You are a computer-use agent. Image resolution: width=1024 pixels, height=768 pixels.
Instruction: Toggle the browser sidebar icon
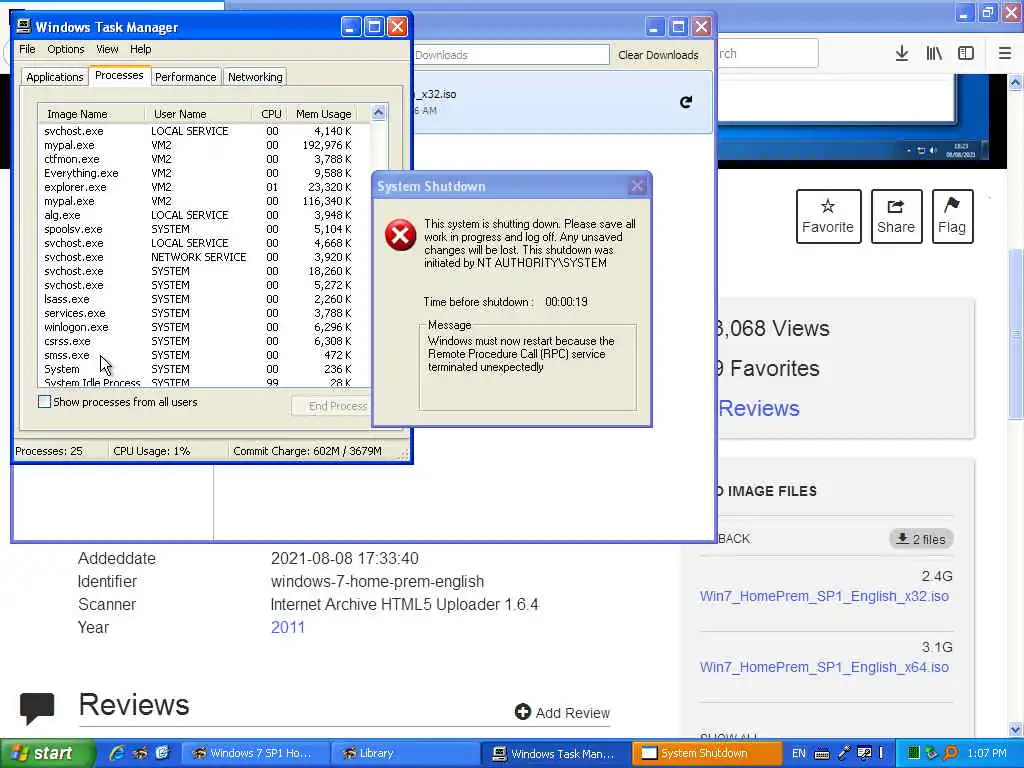[966, 54]
